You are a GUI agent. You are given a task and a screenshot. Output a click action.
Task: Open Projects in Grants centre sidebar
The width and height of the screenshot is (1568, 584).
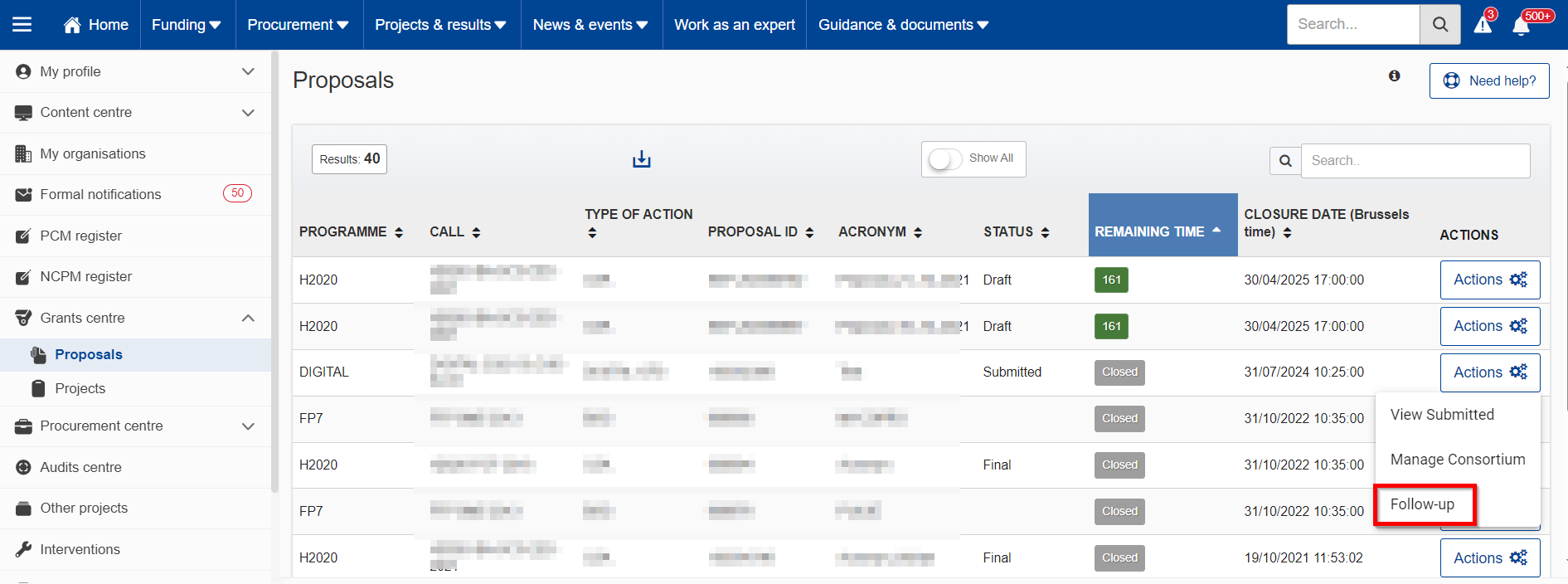click(x=80, y=388)
